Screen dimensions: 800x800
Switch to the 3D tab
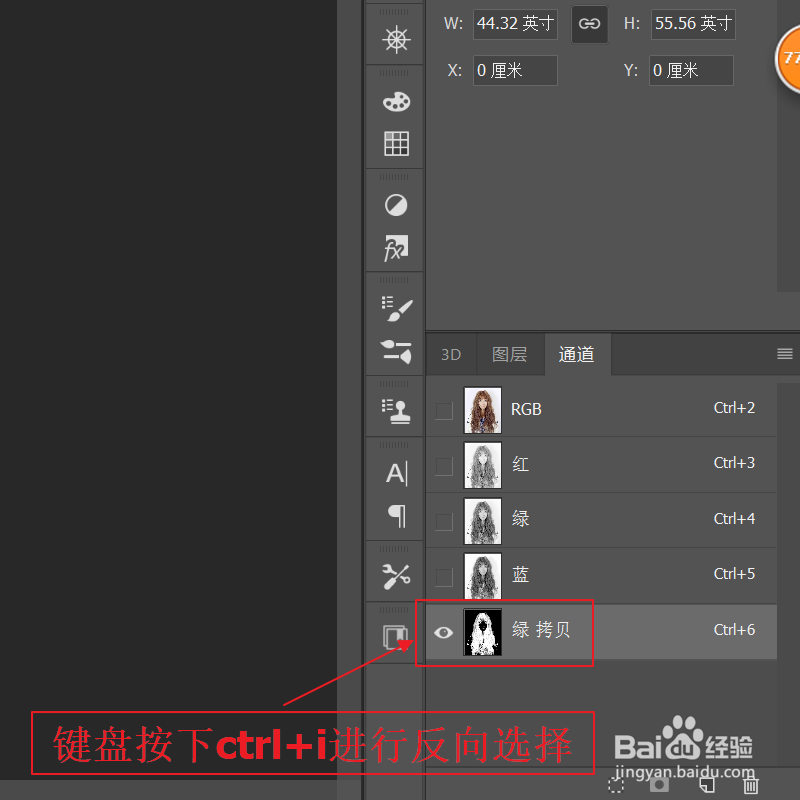click(451, 355)
